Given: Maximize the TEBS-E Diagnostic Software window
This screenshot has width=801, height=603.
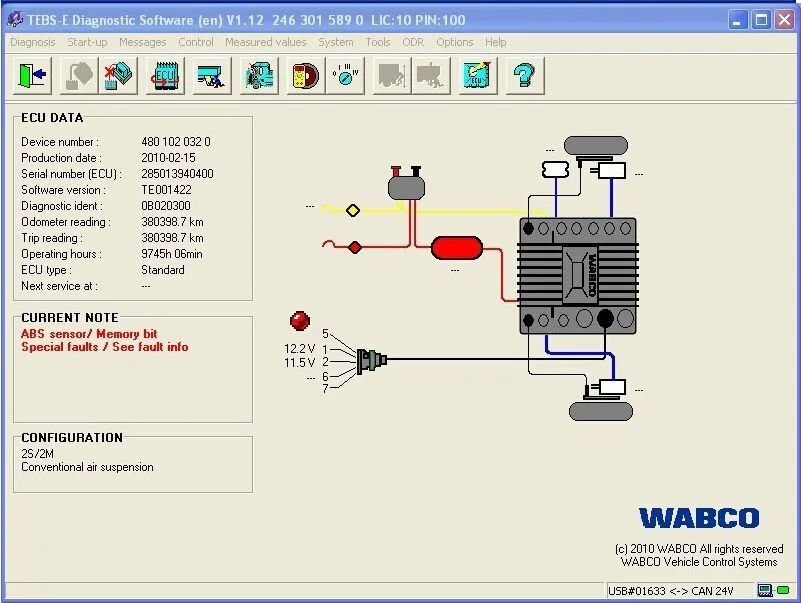Looking at the screenshot, I should [x=761, y=20].
